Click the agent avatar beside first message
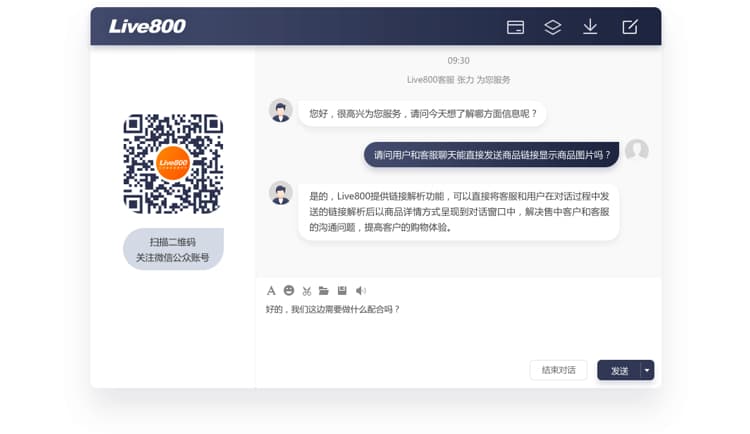Image resolution: width=750 pixels, height=434 pixels. coord(281,110)
